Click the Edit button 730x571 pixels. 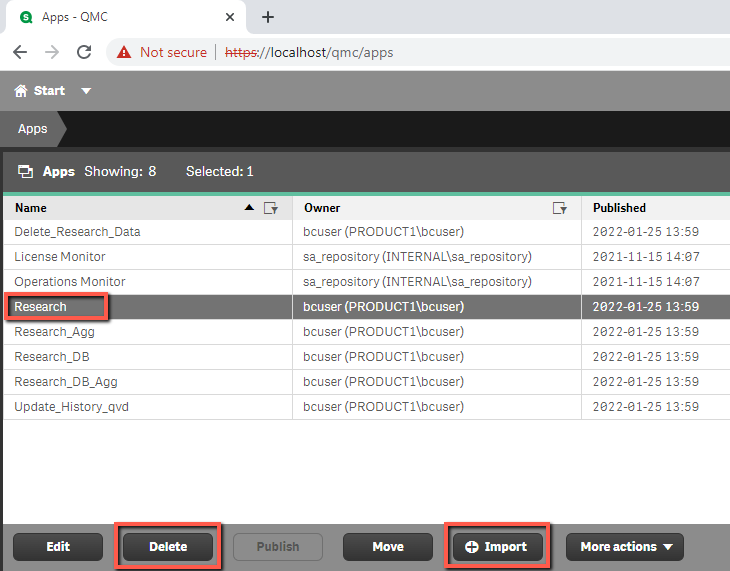[x=58, y=547]
